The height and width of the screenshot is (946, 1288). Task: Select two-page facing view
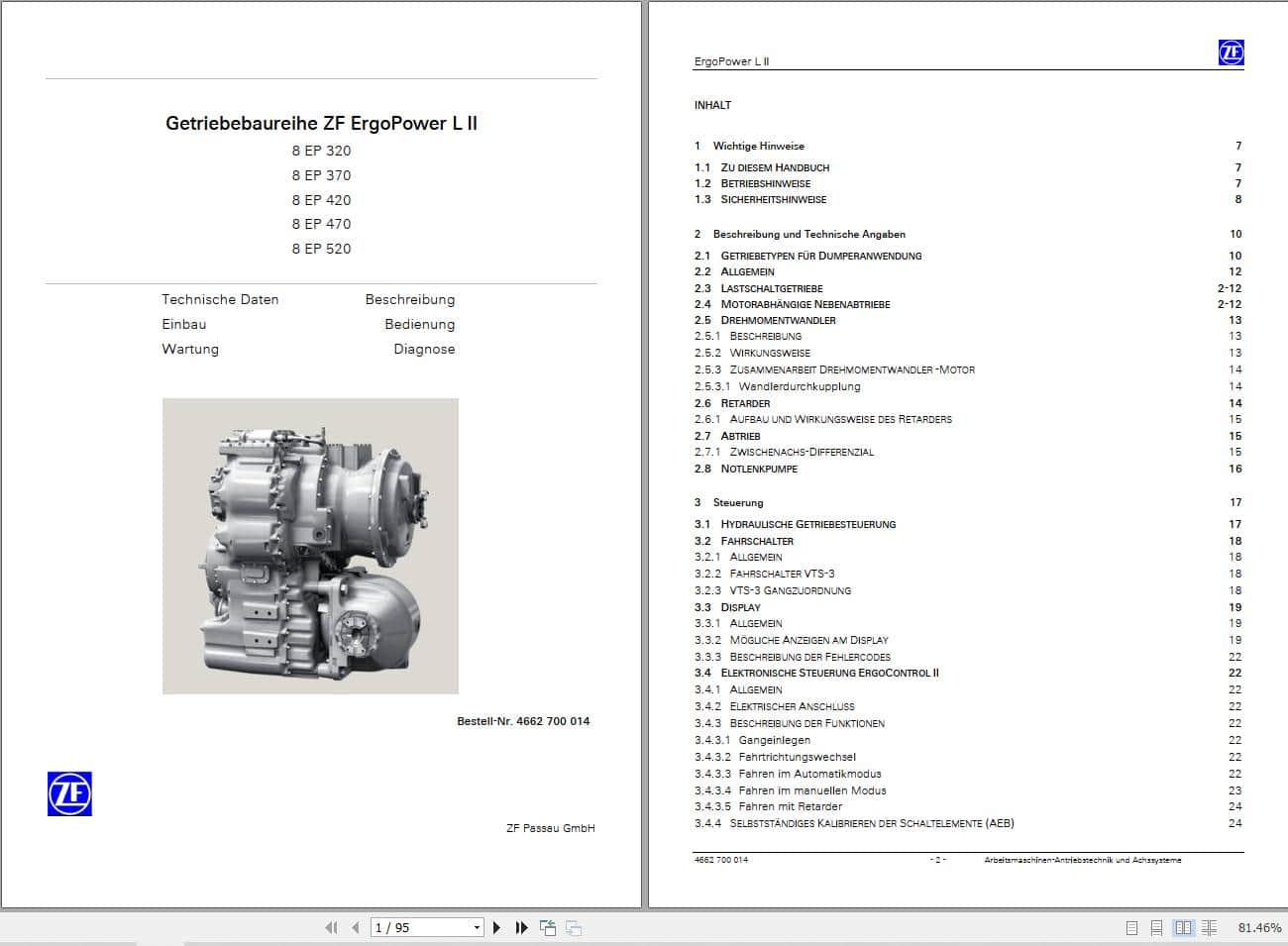(x=1183, y=928)
